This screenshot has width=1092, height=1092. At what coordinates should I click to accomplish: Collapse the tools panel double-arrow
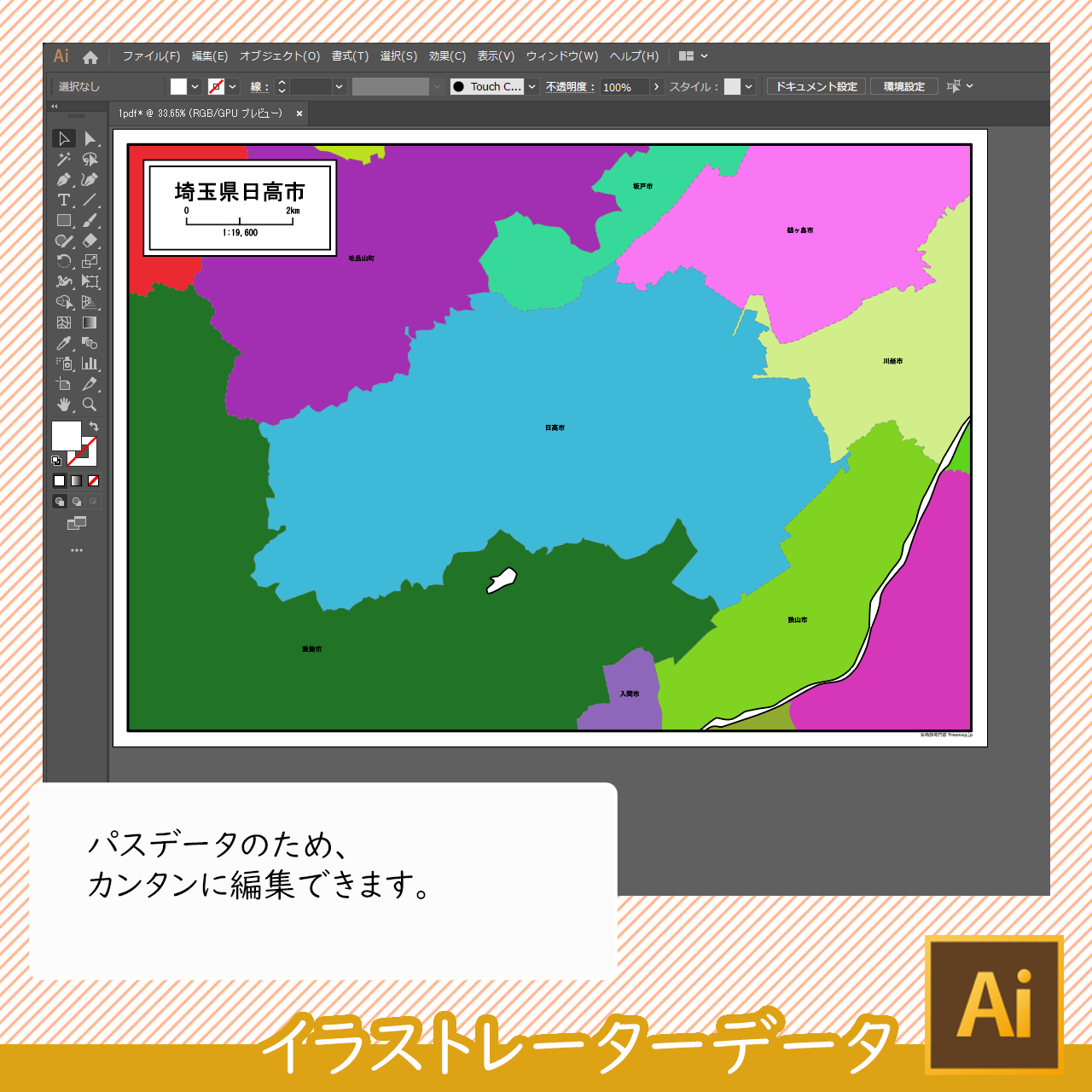(55, 107)
